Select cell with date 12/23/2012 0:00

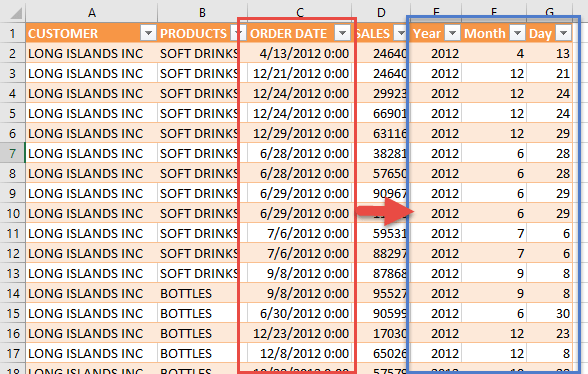tap(299, 333)
